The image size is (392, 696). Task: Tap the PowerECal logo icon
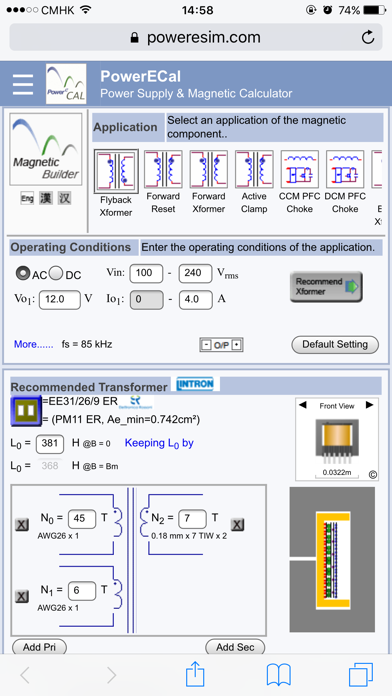point(66,84)
